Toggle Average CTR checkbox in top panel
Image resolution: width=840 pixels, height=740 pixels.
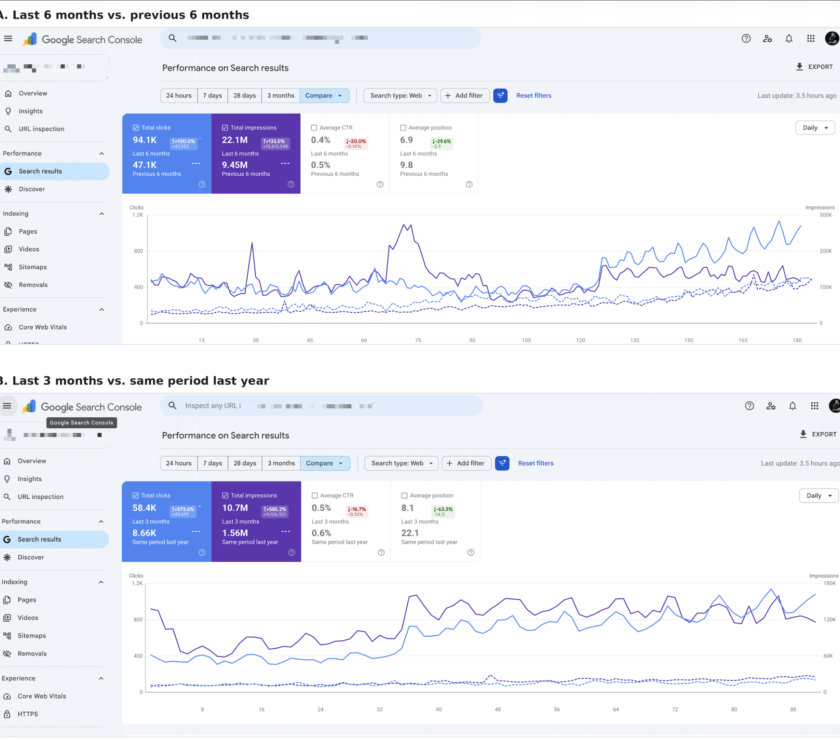(314, 128)
